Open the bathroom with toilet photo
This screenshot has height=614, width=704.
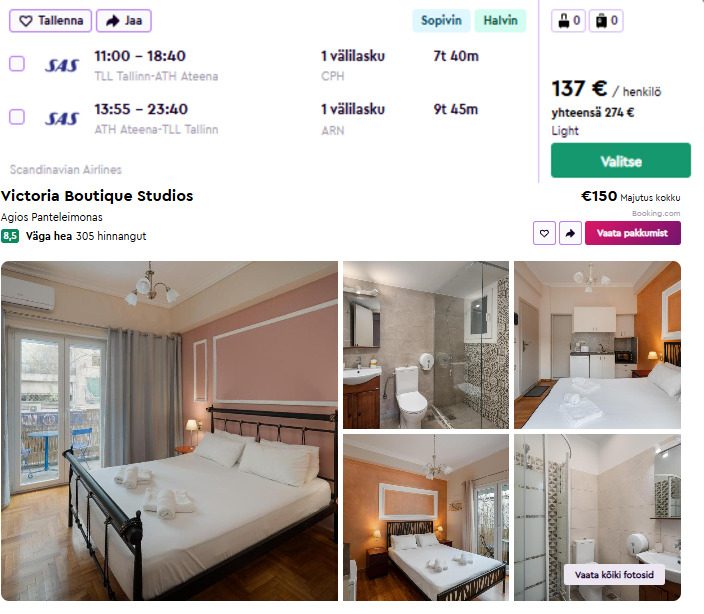click(426, 345)
